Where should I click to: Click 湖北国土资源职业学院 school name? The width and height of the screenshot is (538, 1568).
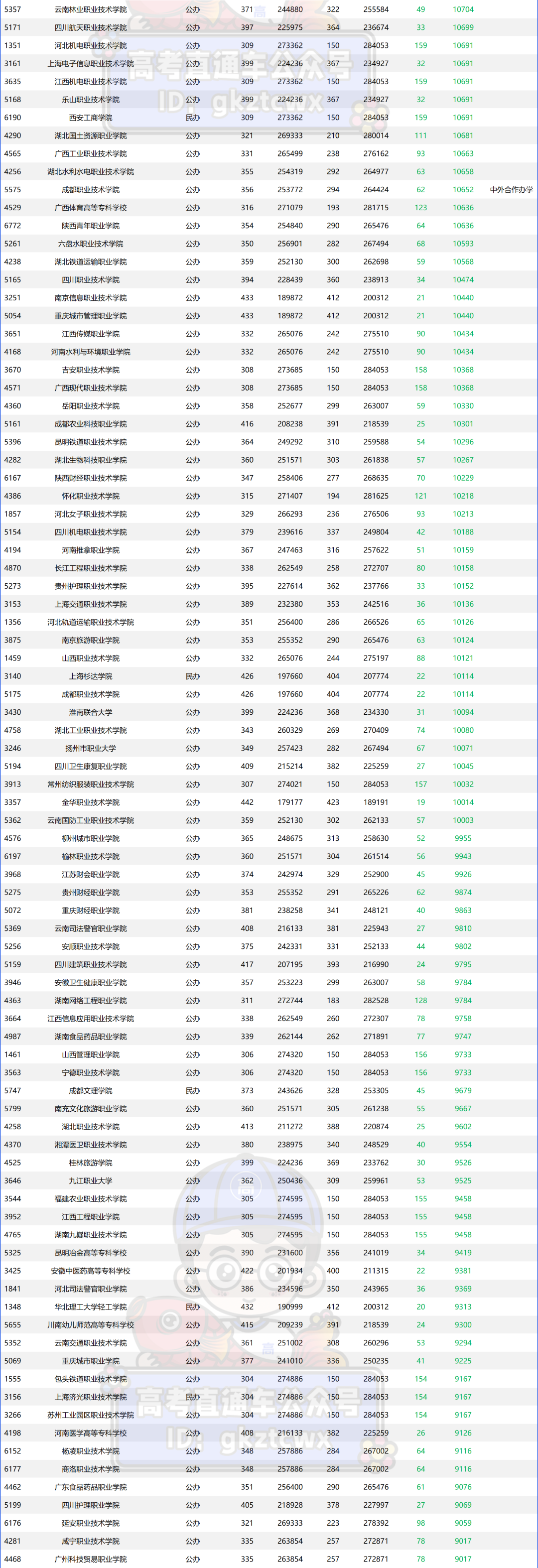(x=91, y=136)
